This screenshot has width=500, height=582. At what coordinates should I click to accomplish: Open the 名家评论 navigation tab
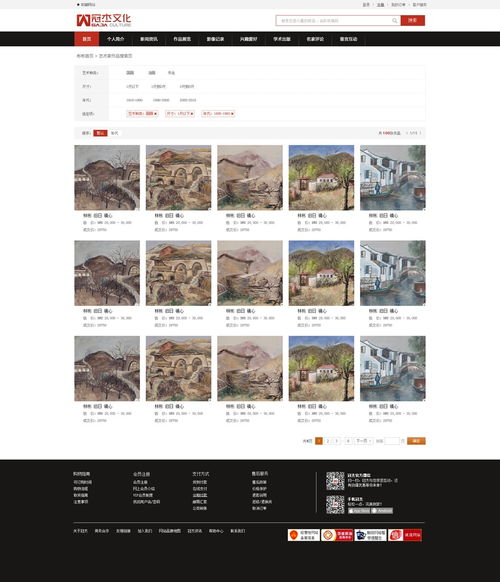[315, 39]
